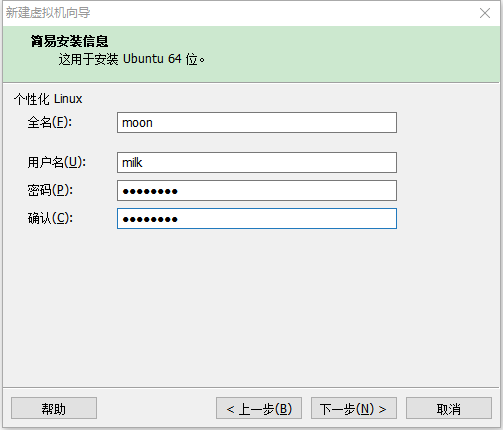Go back with the 上一步(B) button
This screenshot has height=430, width=503.
(x=259, y=408)
